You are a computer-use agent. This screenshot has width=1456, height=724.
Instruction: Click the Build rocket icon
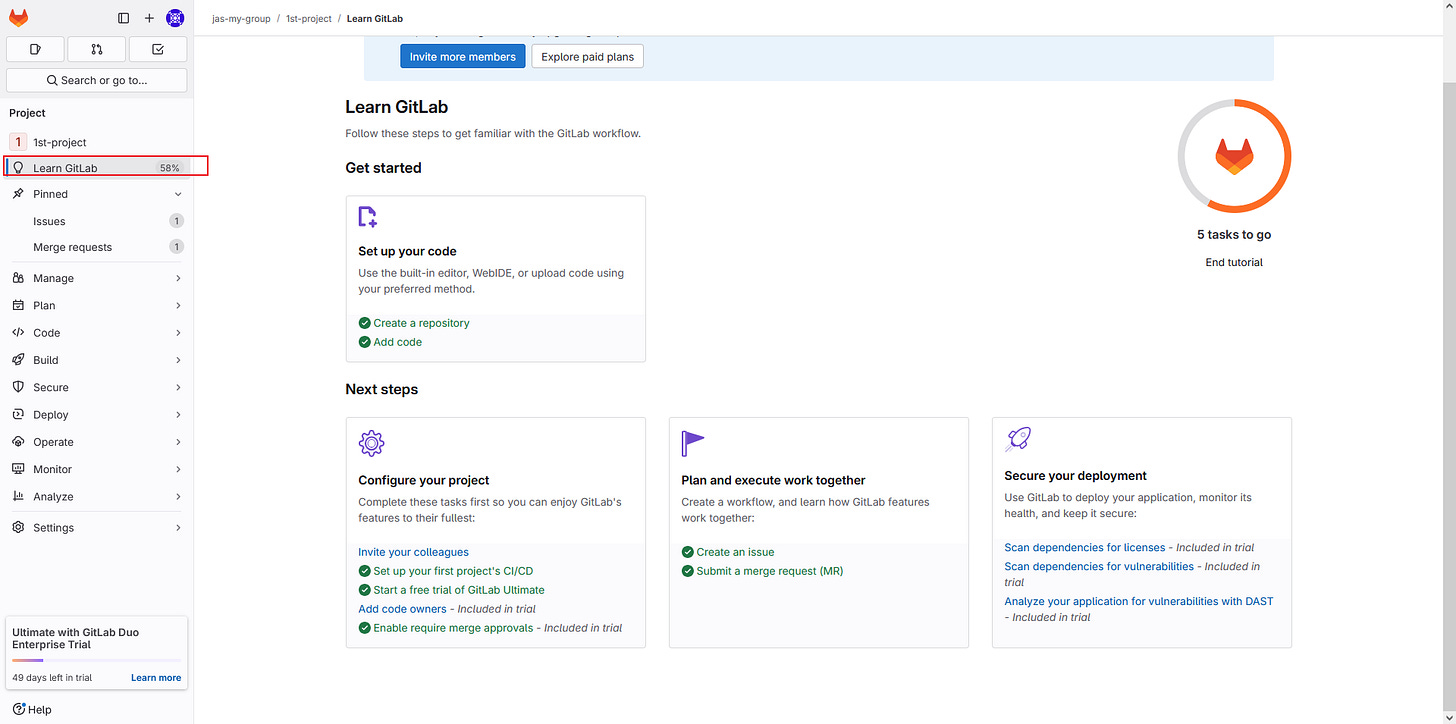coord(18,360)
